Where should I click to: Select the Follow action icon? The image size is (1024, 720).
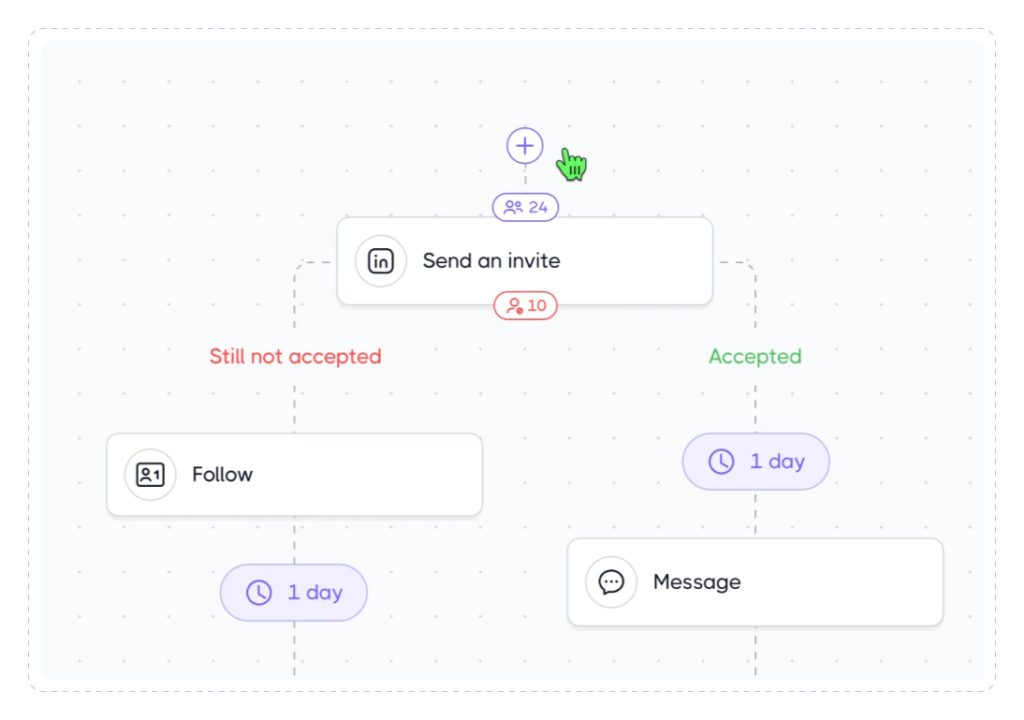[149, 474]
